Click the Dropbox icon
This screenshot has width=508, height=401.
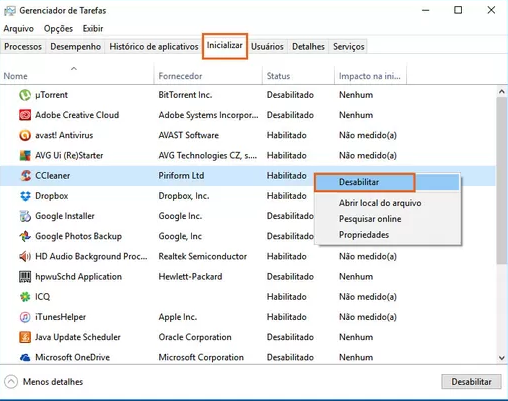(25, 196)
